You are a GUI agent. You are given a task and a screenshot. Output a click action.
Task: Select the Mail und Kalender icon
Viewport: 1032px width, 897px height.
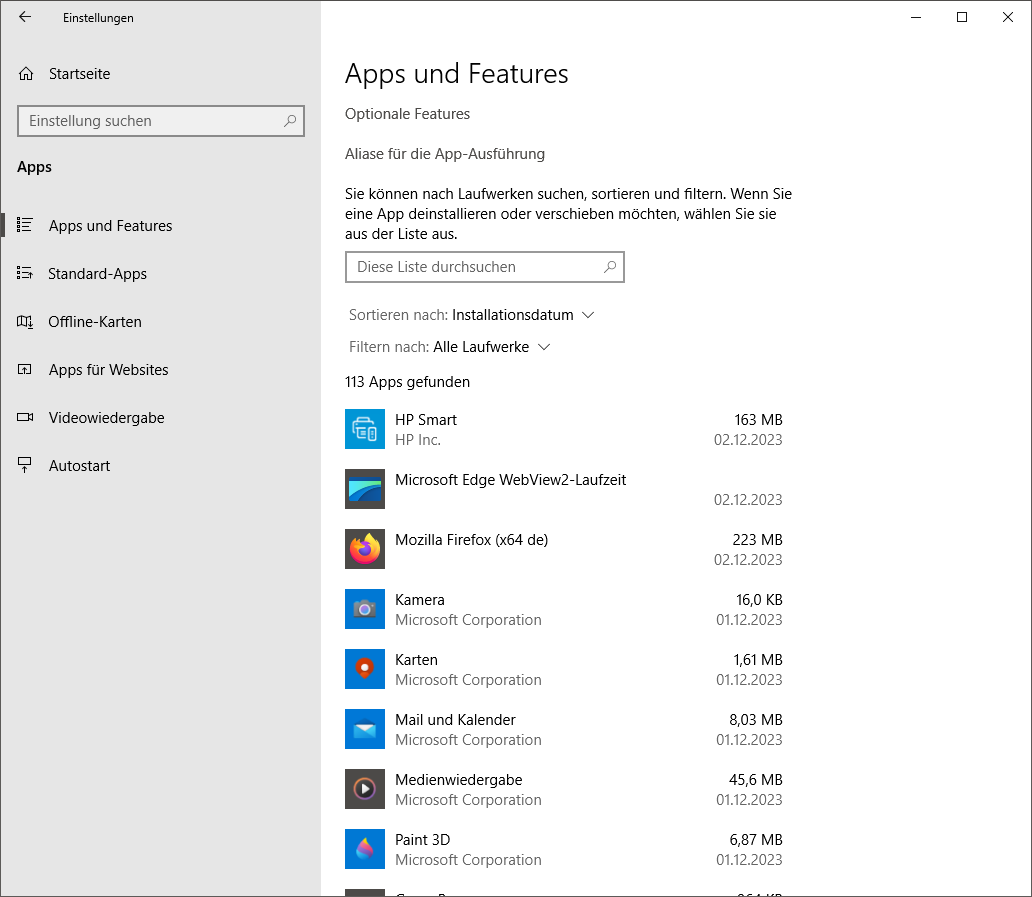click(x=365, y=729)
